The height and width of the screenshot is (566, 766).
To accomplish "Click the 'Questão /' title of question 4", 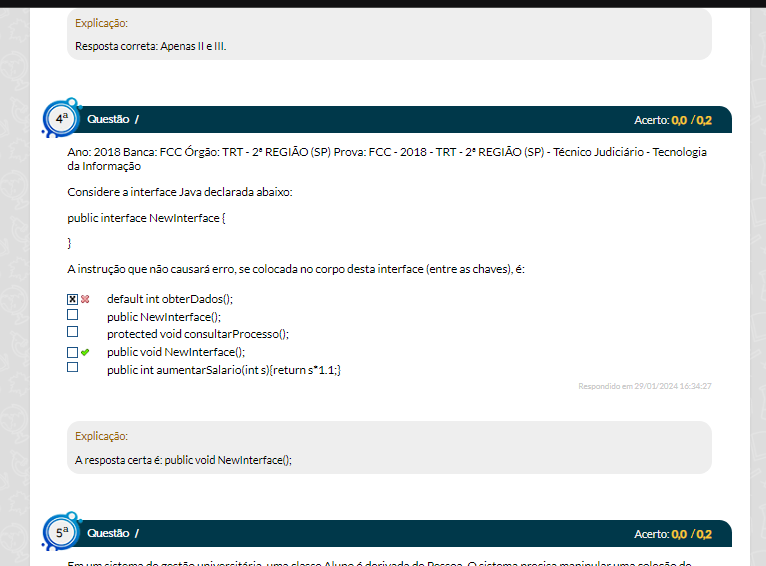I will 113,119.
